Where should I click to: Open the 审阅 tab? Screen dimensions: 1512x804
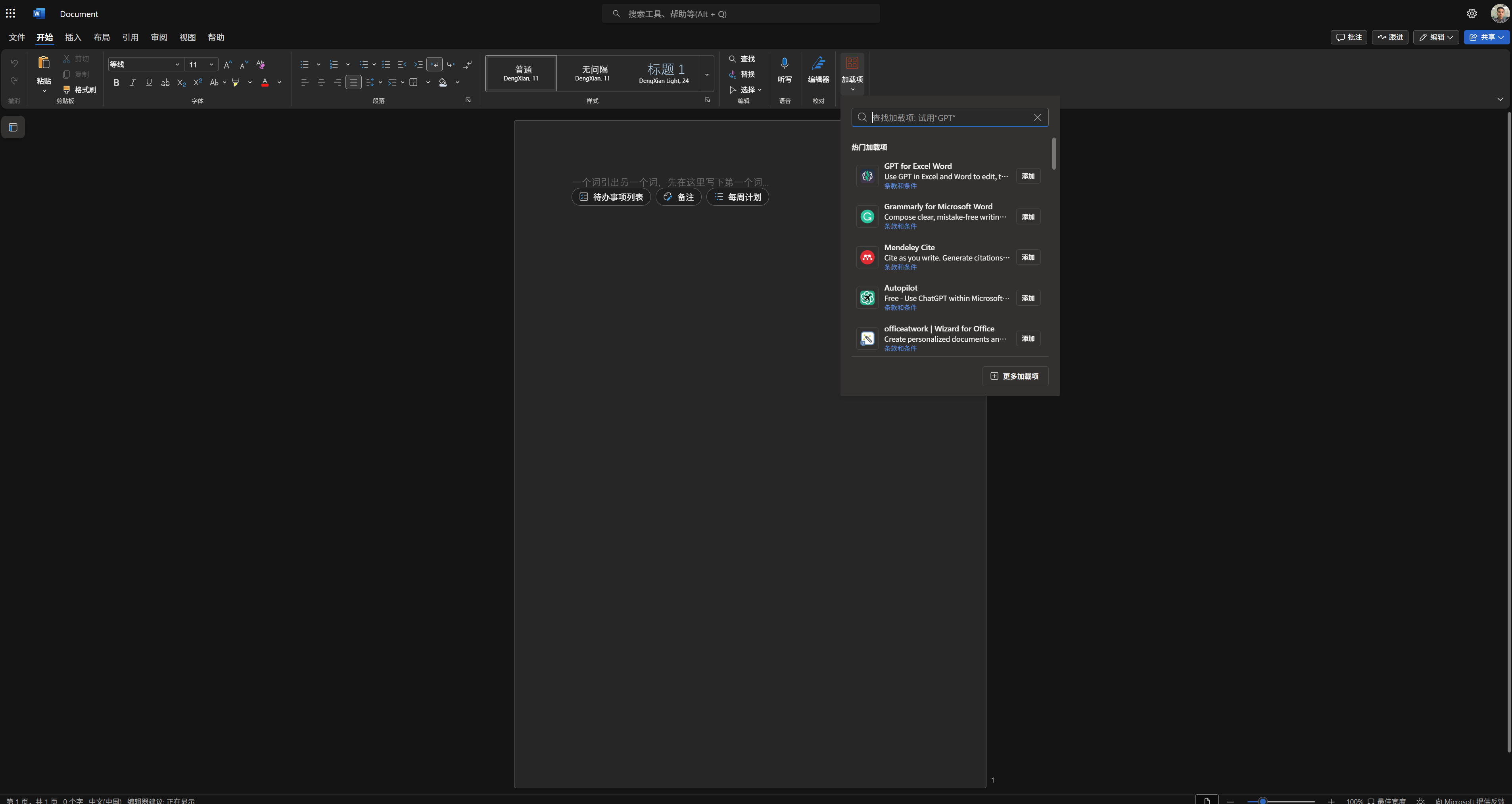coord(159,38)
